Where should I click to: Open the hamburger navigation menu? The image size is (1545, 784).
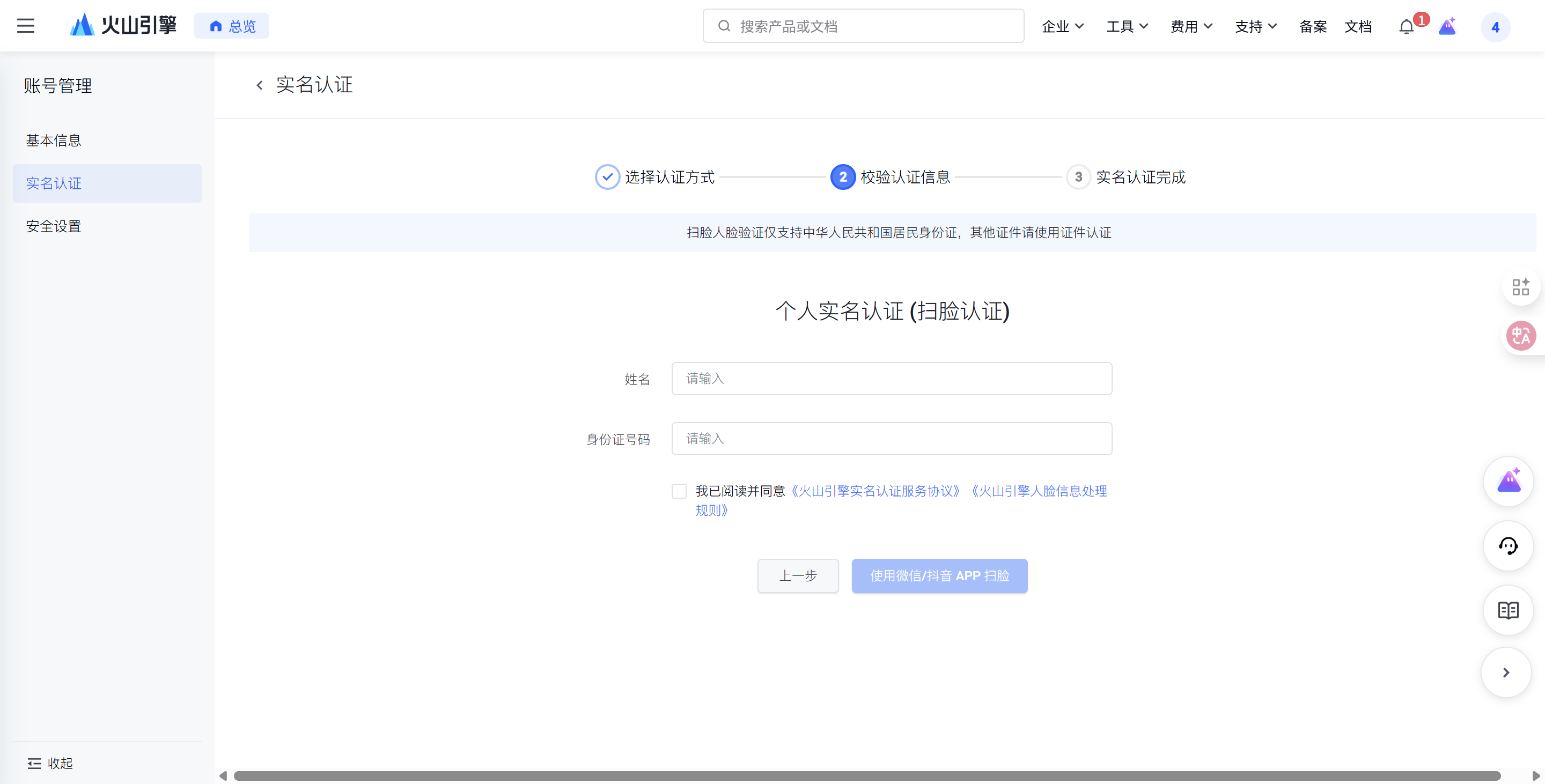25,26
